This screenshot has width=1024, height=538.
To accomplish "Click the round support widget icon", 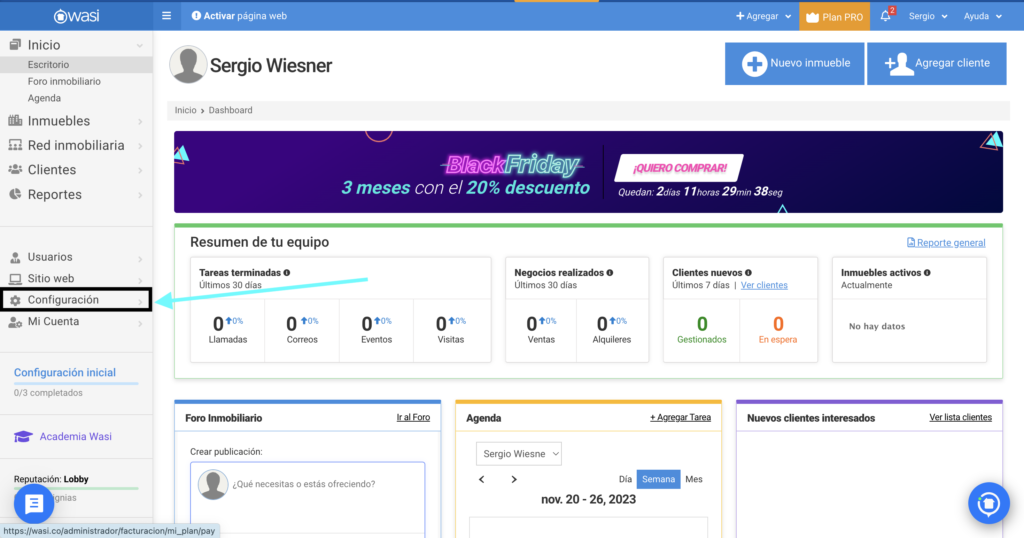I will coord(989,503).
